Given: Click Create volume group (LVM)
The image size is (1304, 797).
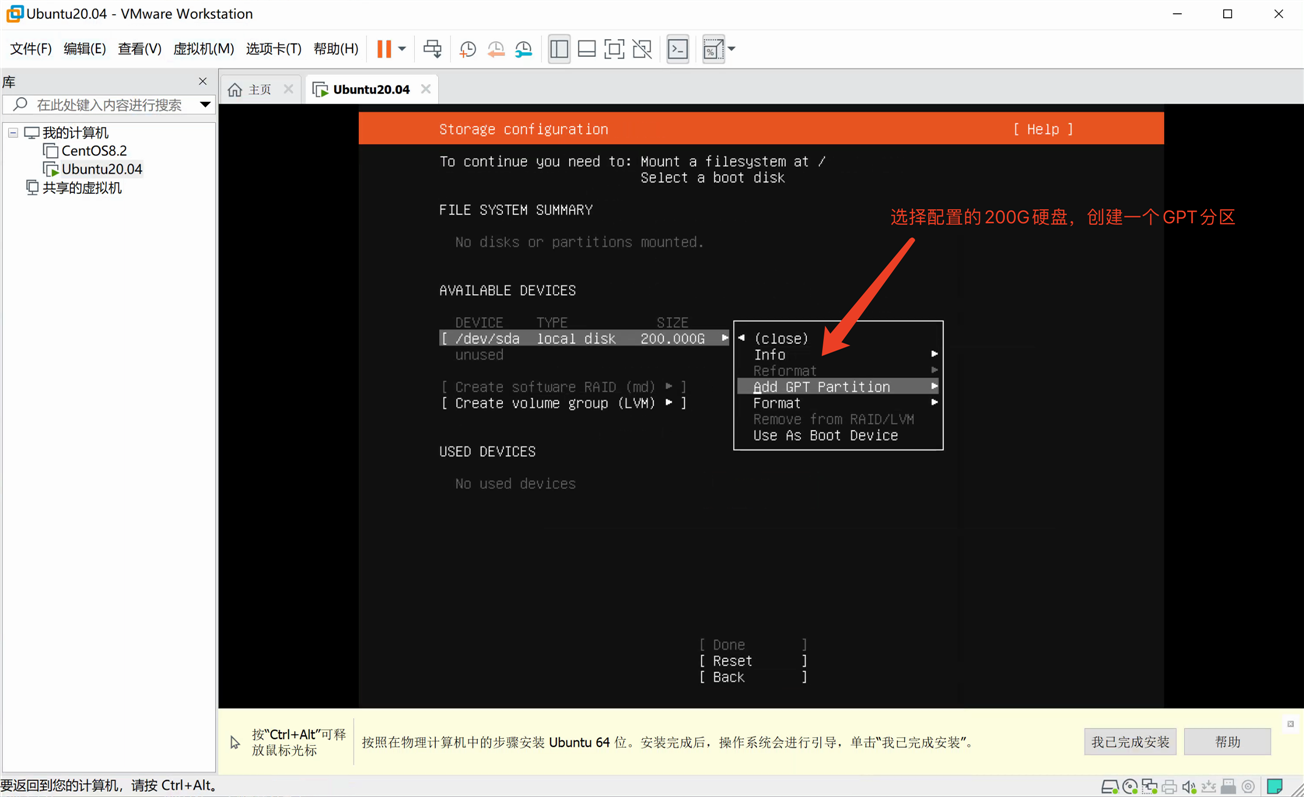Looking at the screenshot, I should tap(564, 403).
